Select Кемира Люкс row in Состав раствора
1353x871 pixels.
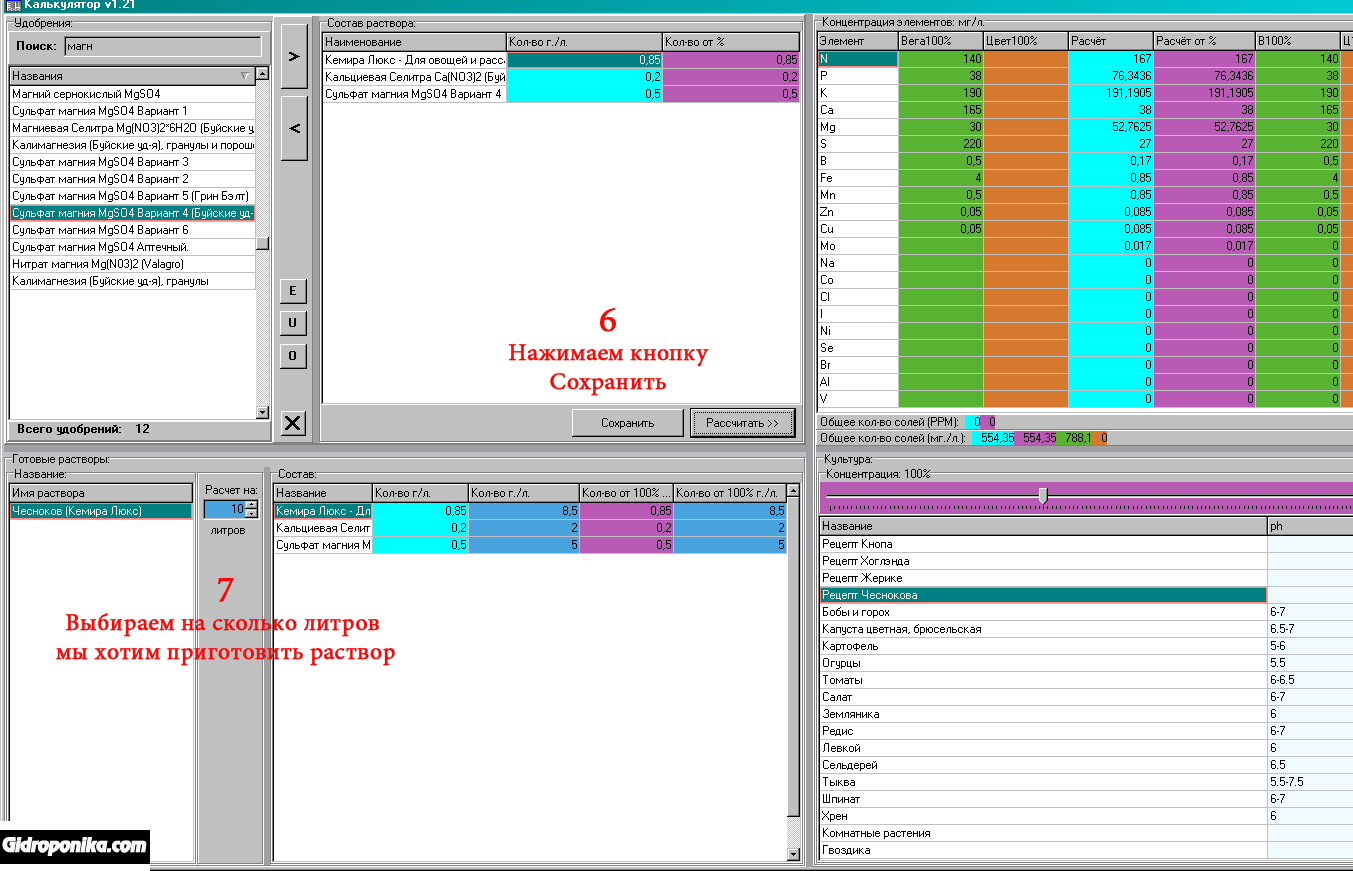[561, 60]
